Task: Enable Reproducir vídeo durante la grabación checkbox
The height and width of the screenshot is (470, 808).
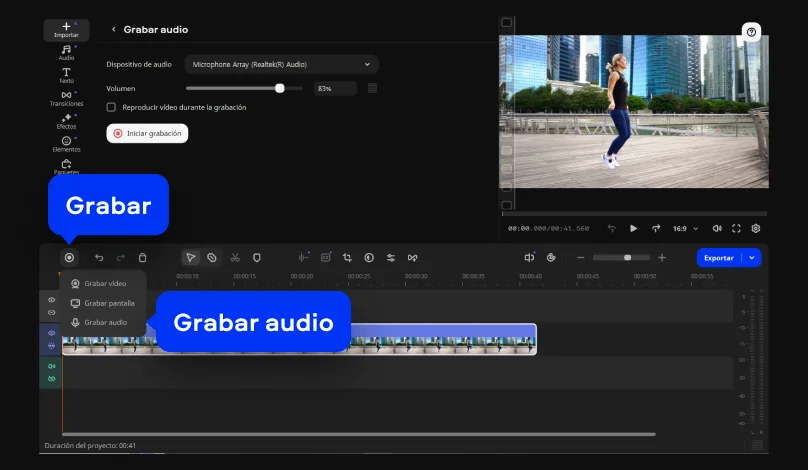Action: (112, 107)
